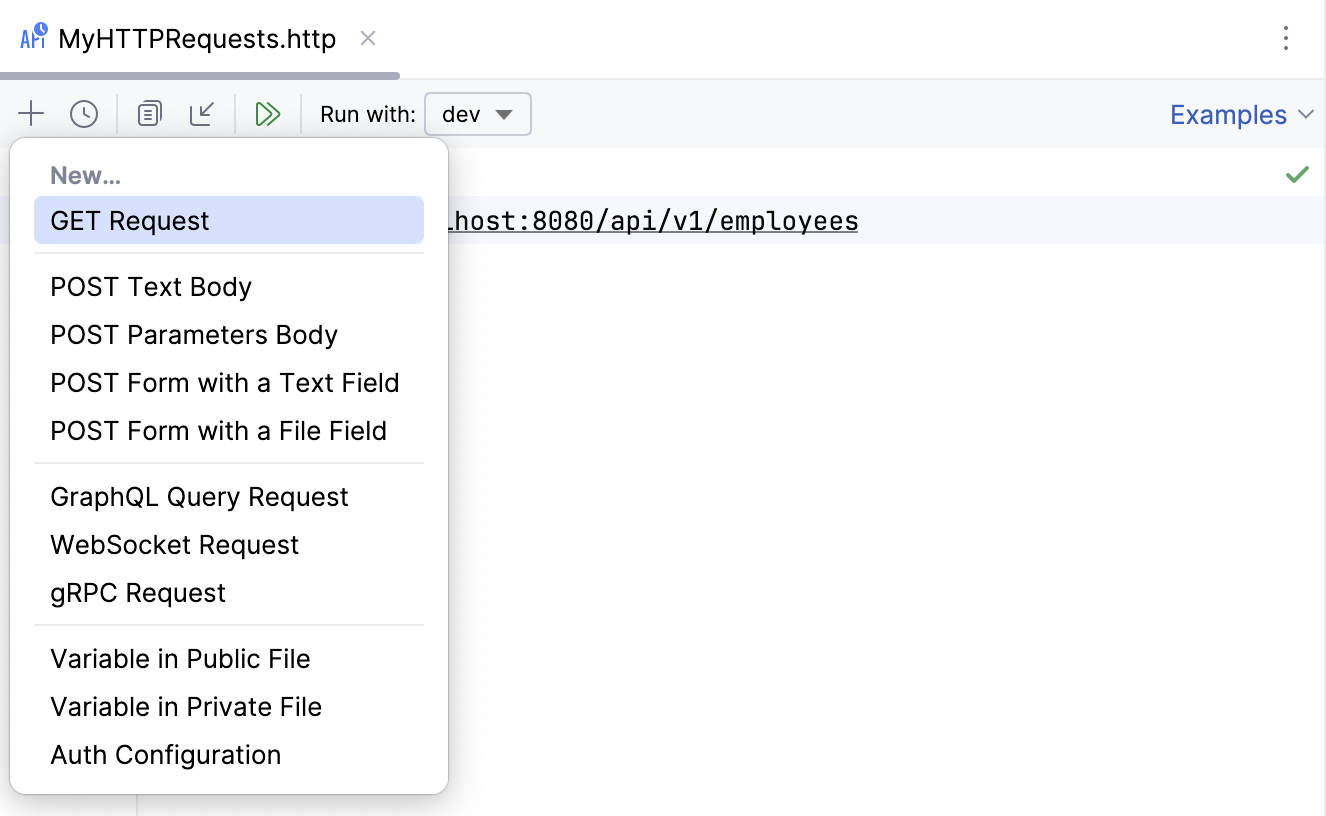1326x816 pixels.
Task: Insert a GraphQL Query Request
Action: [x=199, y=496]
